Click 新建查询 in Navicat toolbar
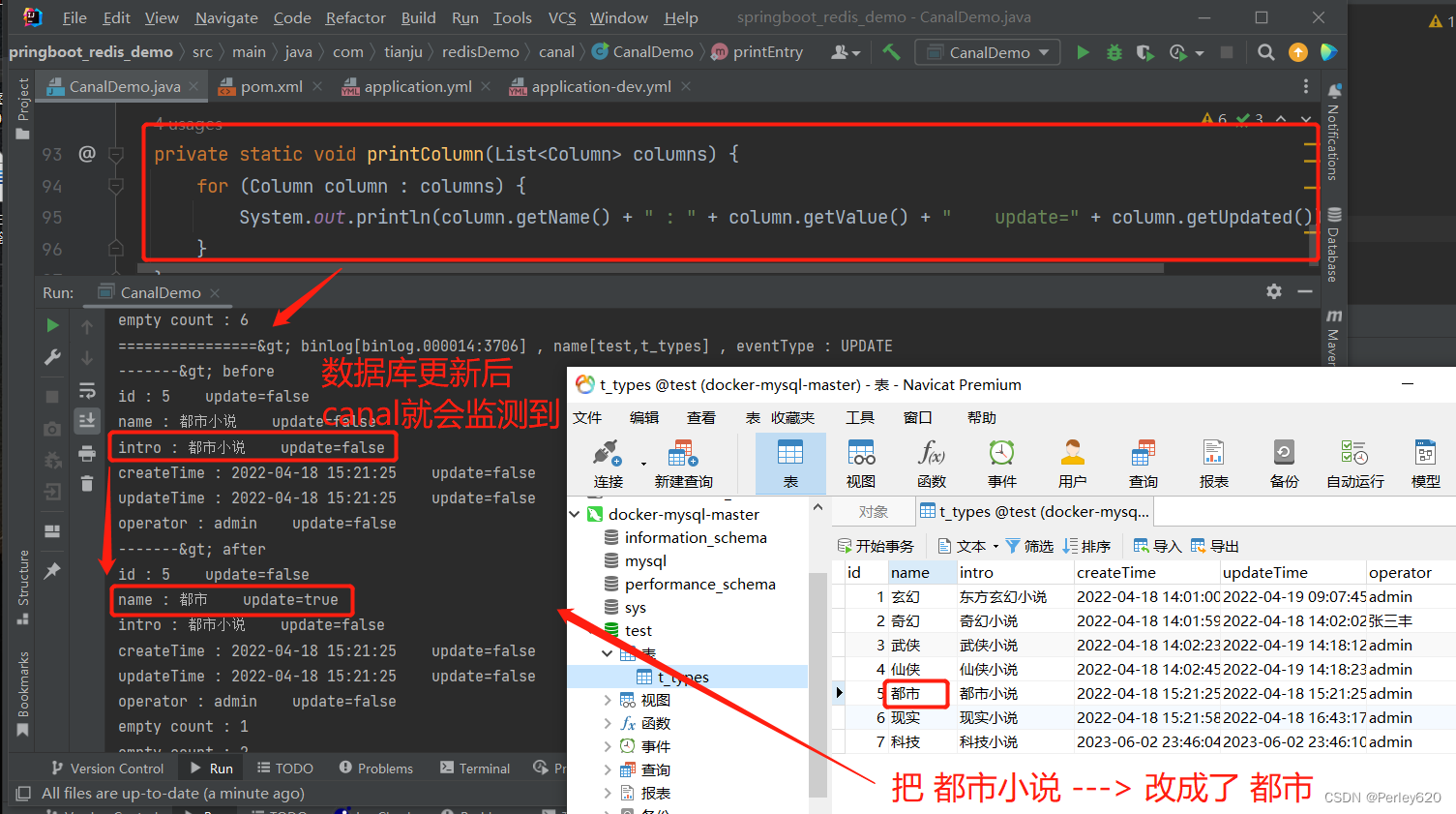Viewport: 1456px width, 814px height. point(683,464)
